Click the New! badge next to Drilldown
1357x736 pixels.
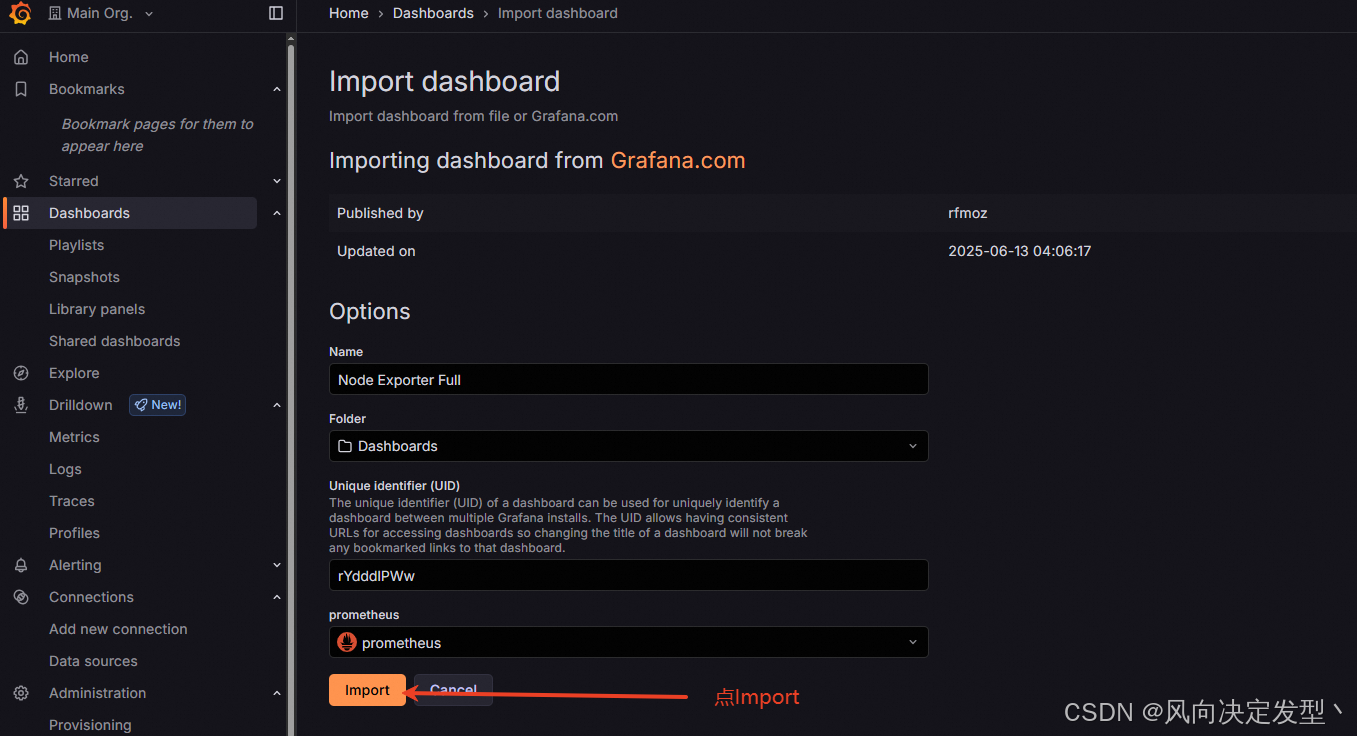point(157,405)
